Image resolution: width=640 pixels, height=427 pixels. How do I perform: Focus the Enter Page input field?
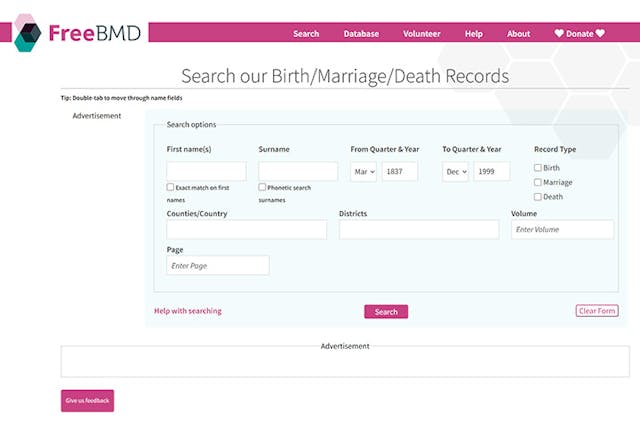click(218, 266)
